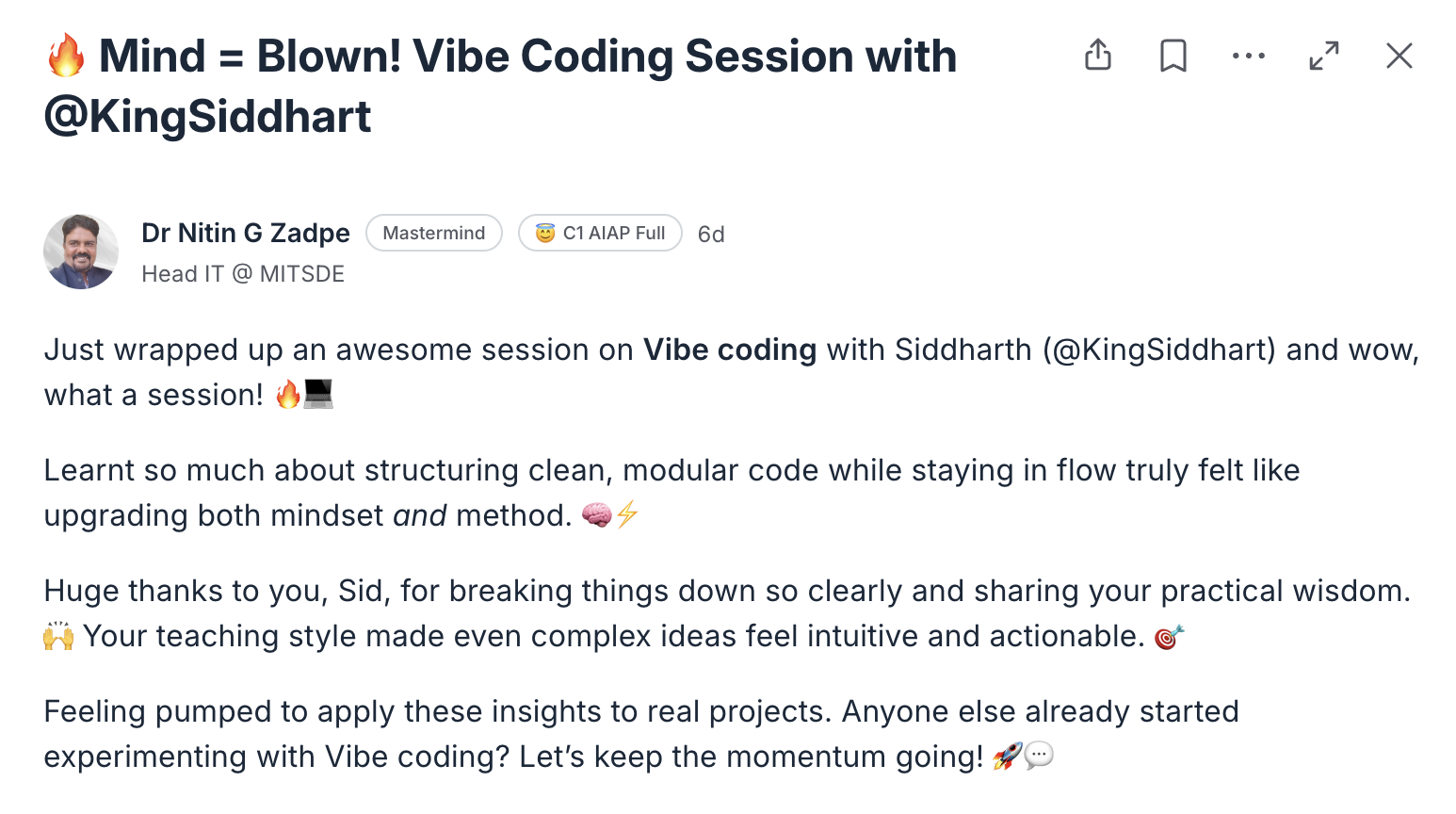Click the fire emoji in the title
Viewport: 1456px width, 814px height.
pos(66,56)
